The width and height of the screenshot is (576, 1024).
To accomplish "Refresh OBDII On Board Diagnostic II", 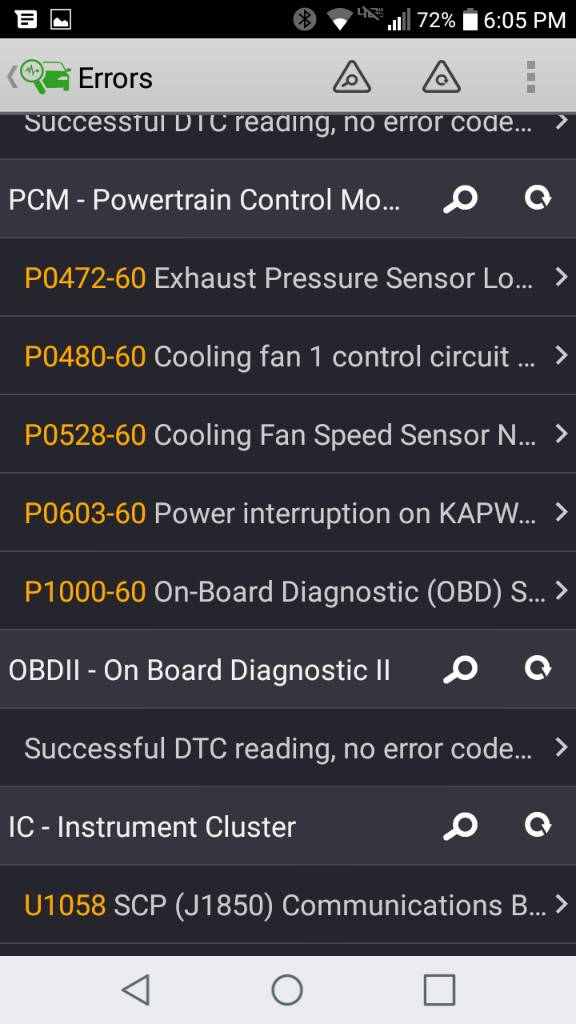I will coord(538,668).
